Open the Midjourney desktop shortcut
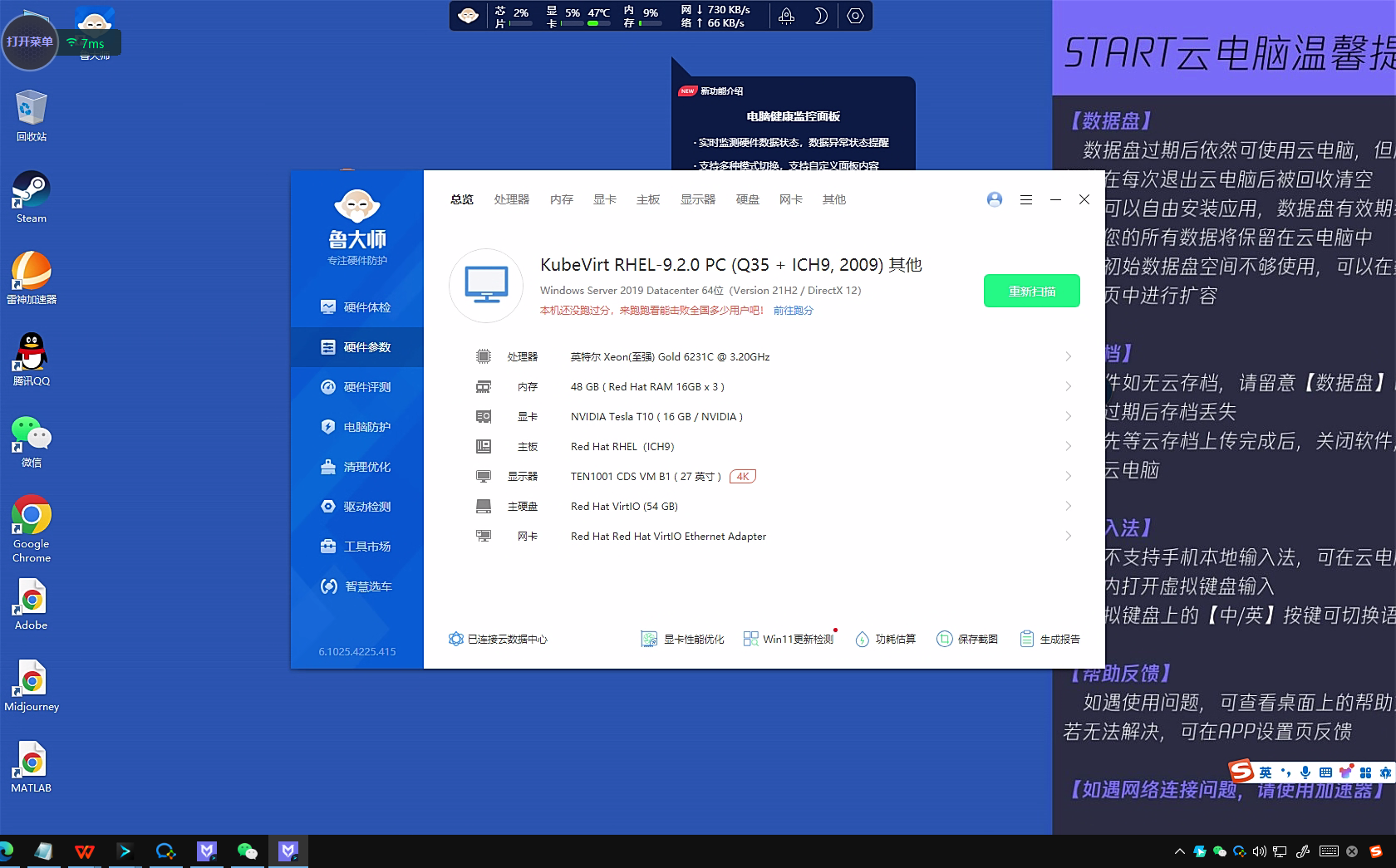The width and height of the screenshot is (1396, 868). click(x=31, y=686)
